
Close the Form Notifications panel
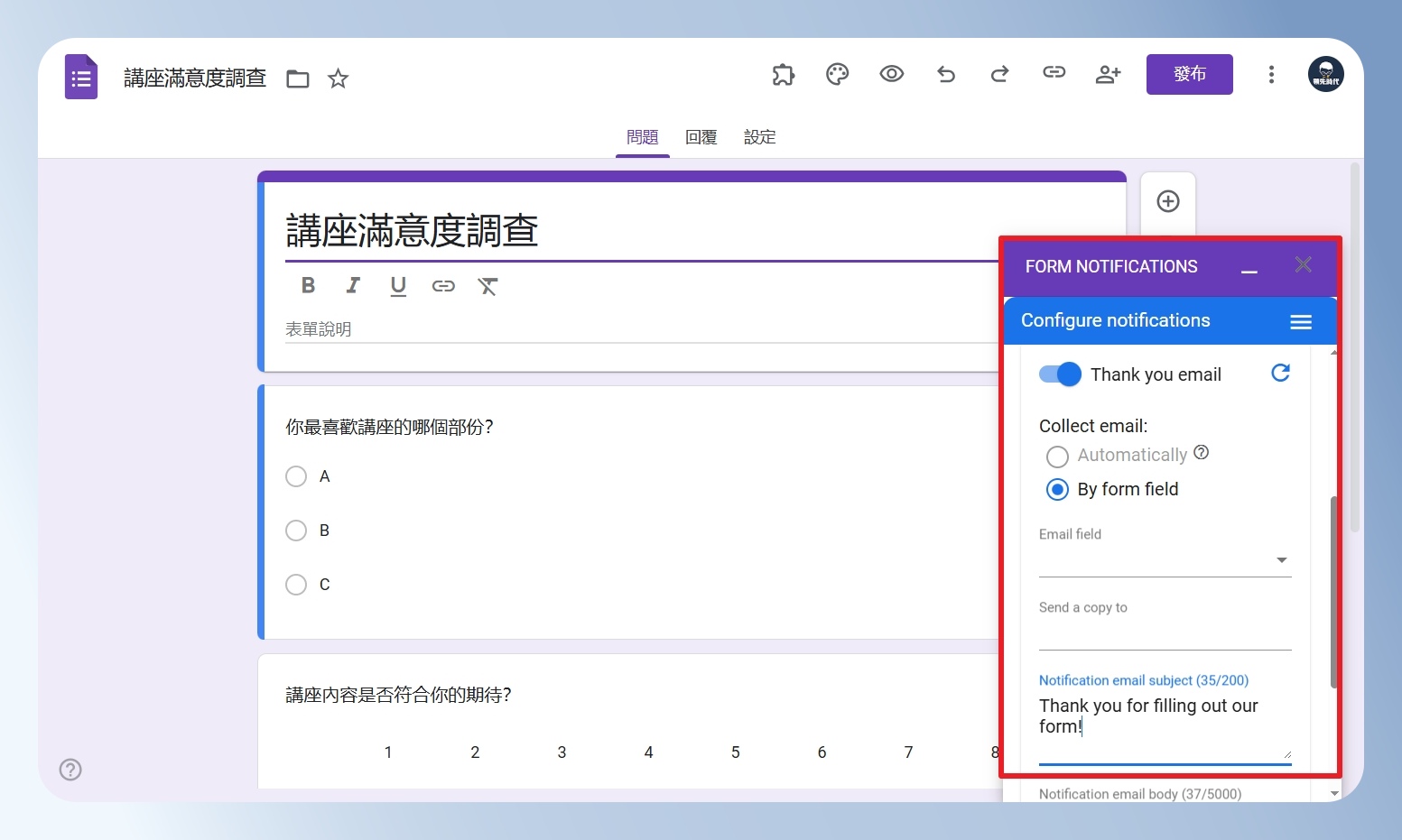point(1303,264)
